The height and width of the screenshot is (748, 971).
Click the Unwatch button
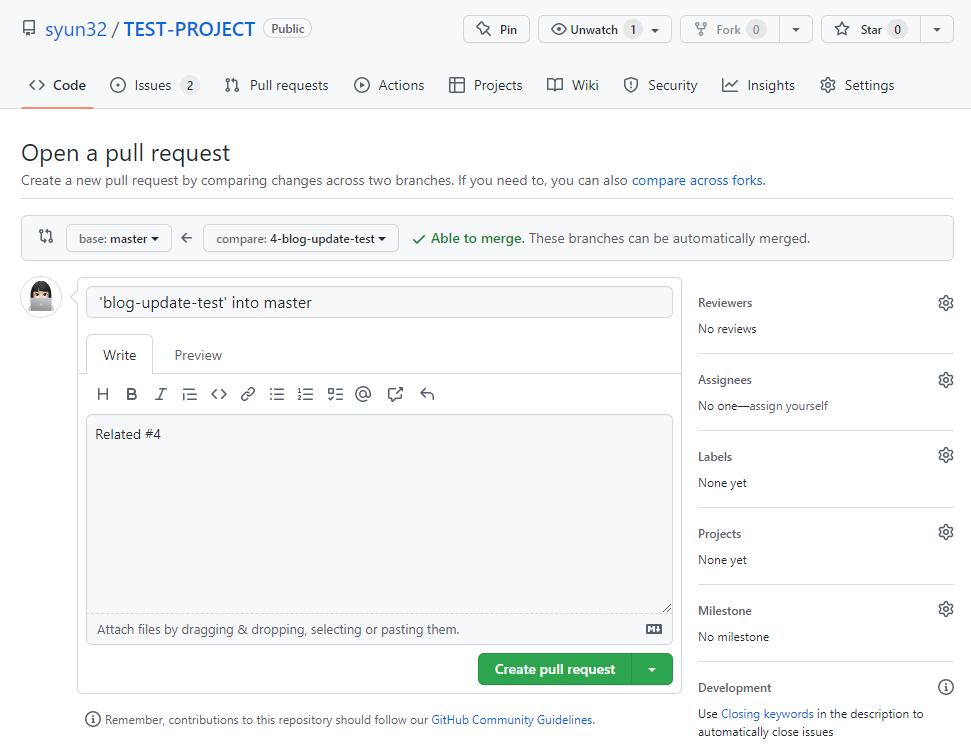[604, 29]
